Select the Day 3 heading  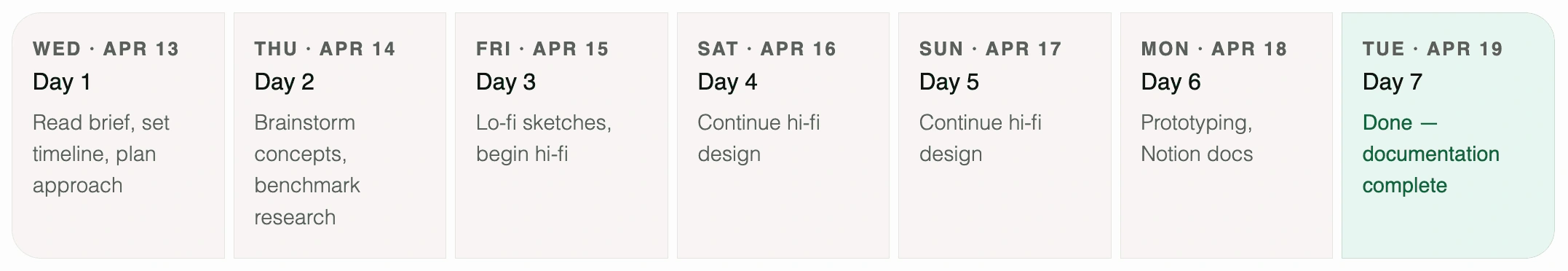[x=506, y=82]
